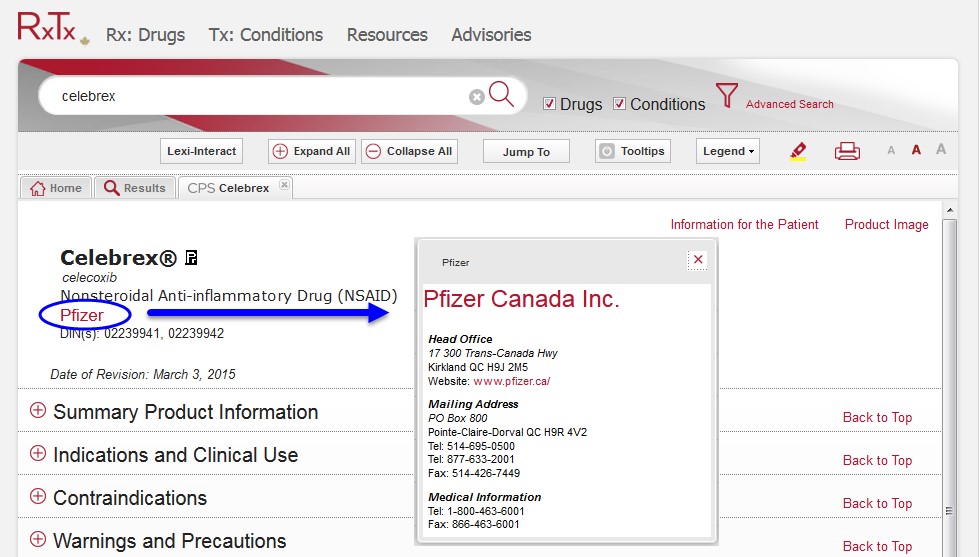Click Back to Top beside Indications and Clinical Use
This screenshot has height=557, width=979.
877,461
